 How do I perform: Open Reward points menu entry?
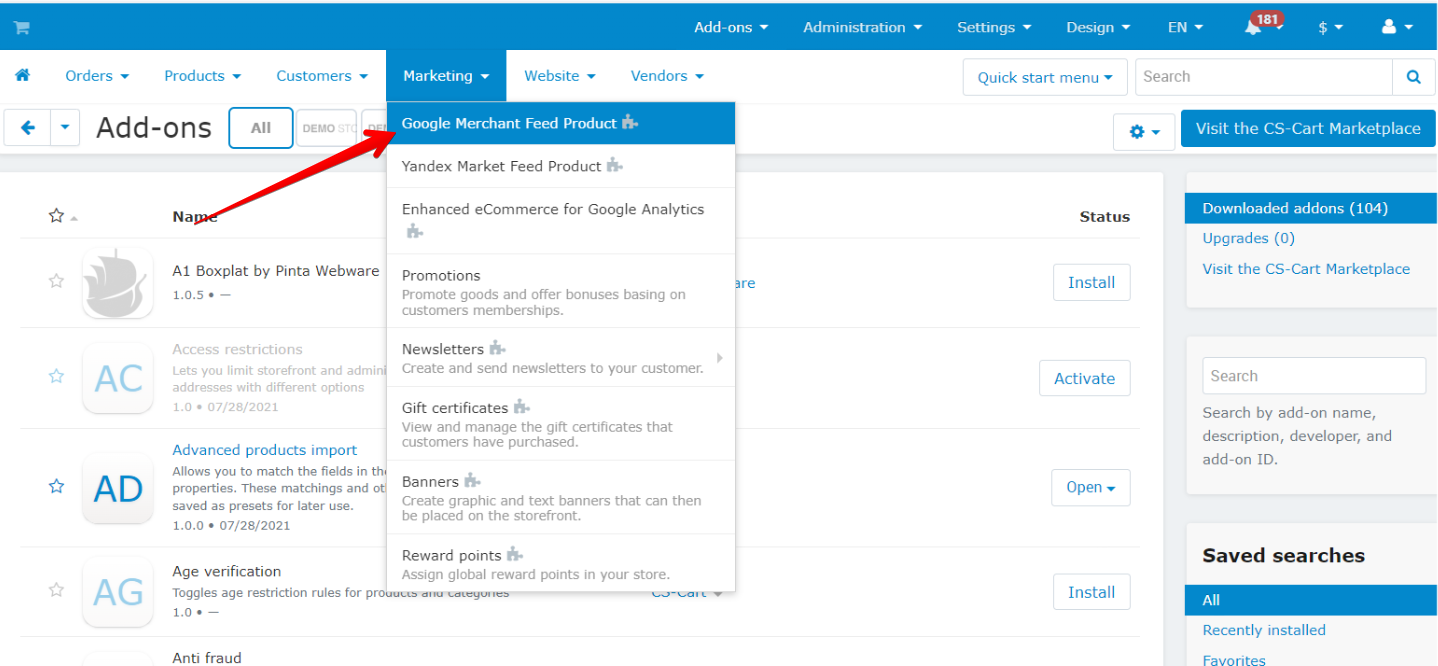point(561,563)
